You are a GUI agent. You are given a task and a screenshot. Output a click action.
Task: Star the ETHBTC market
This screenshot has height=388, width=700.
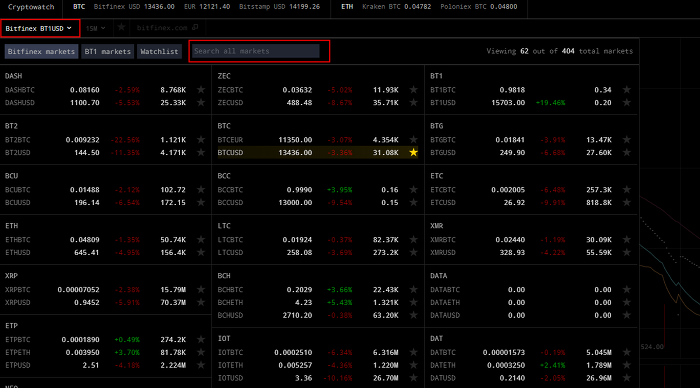point(201,240)
